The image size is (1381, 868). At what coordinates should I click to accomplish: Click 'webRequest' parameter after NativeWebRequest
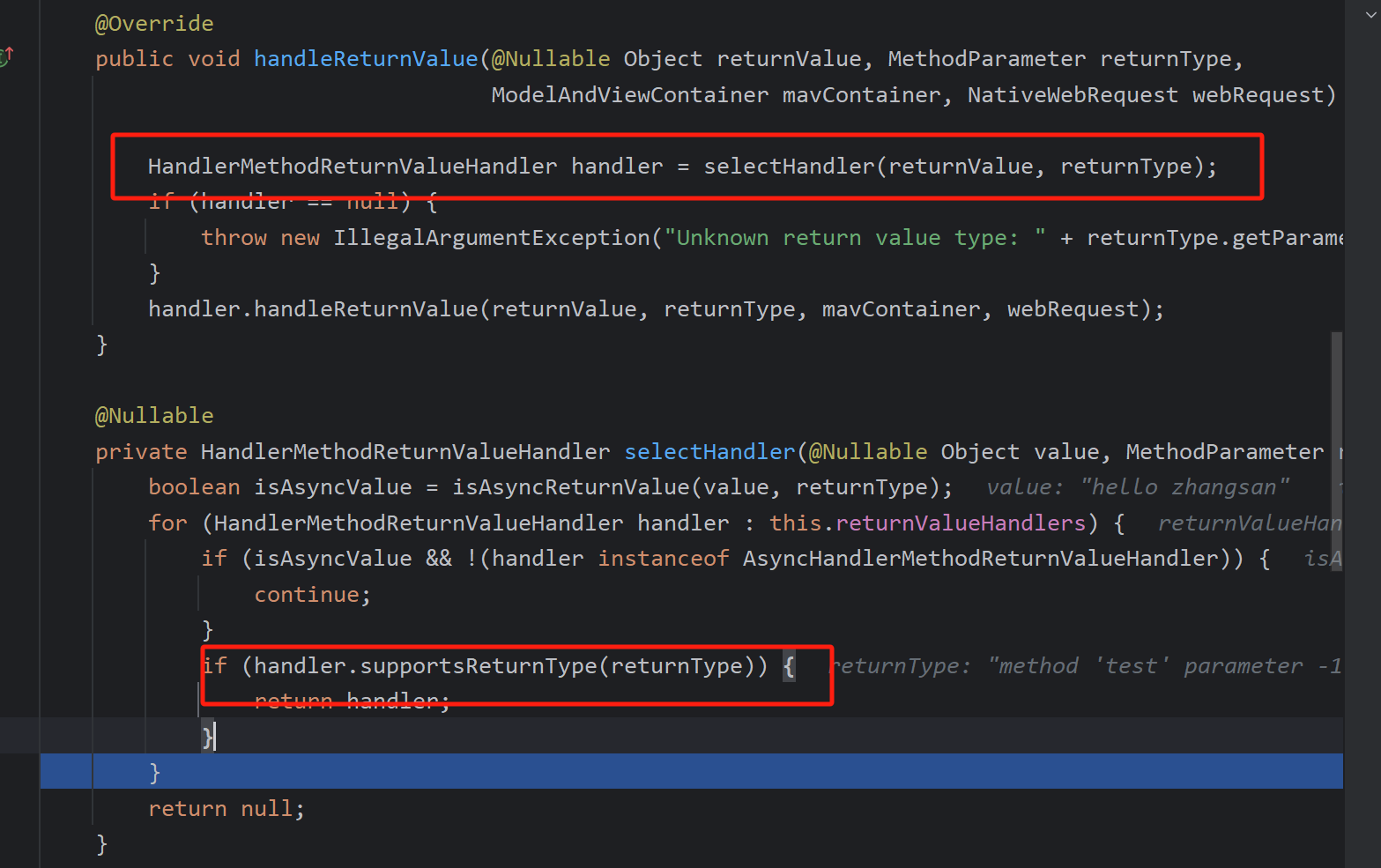coord(1258,95)
